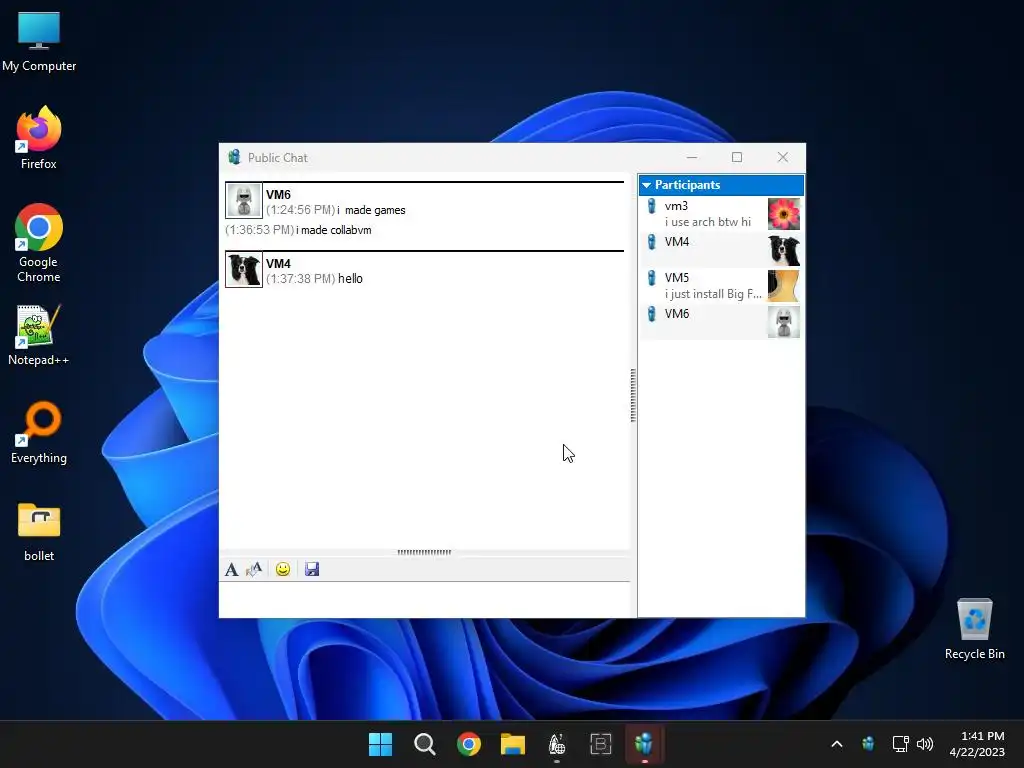The width and height of the screenshot is (1024, 768).
Task: Select the Firefox desktop shortcut
Action: (39, 138)
